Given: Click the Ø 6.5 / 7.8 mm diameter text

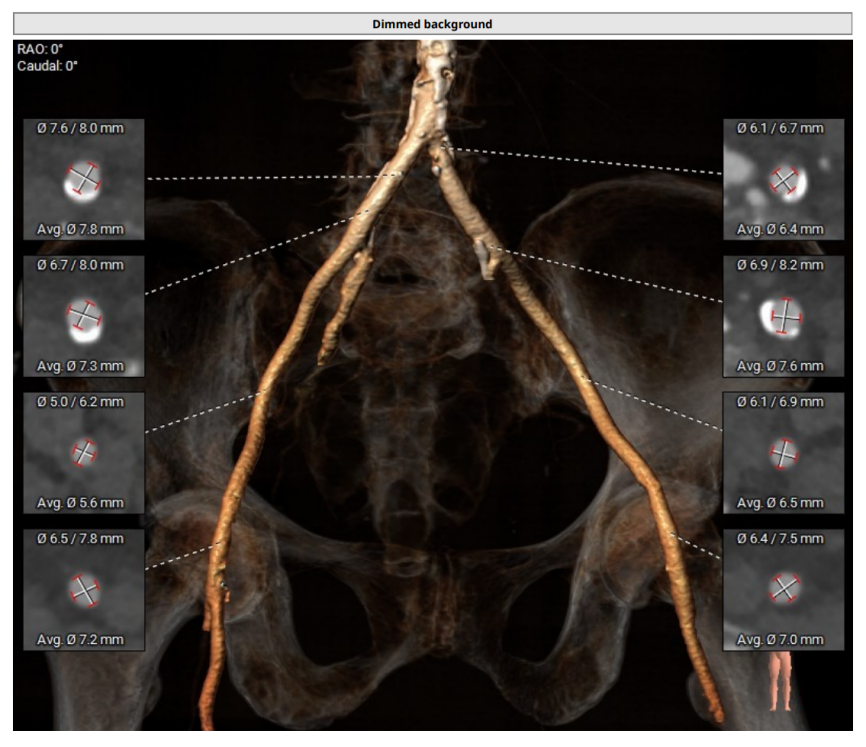Looking at the screenshot, I should tap(81, 539).
